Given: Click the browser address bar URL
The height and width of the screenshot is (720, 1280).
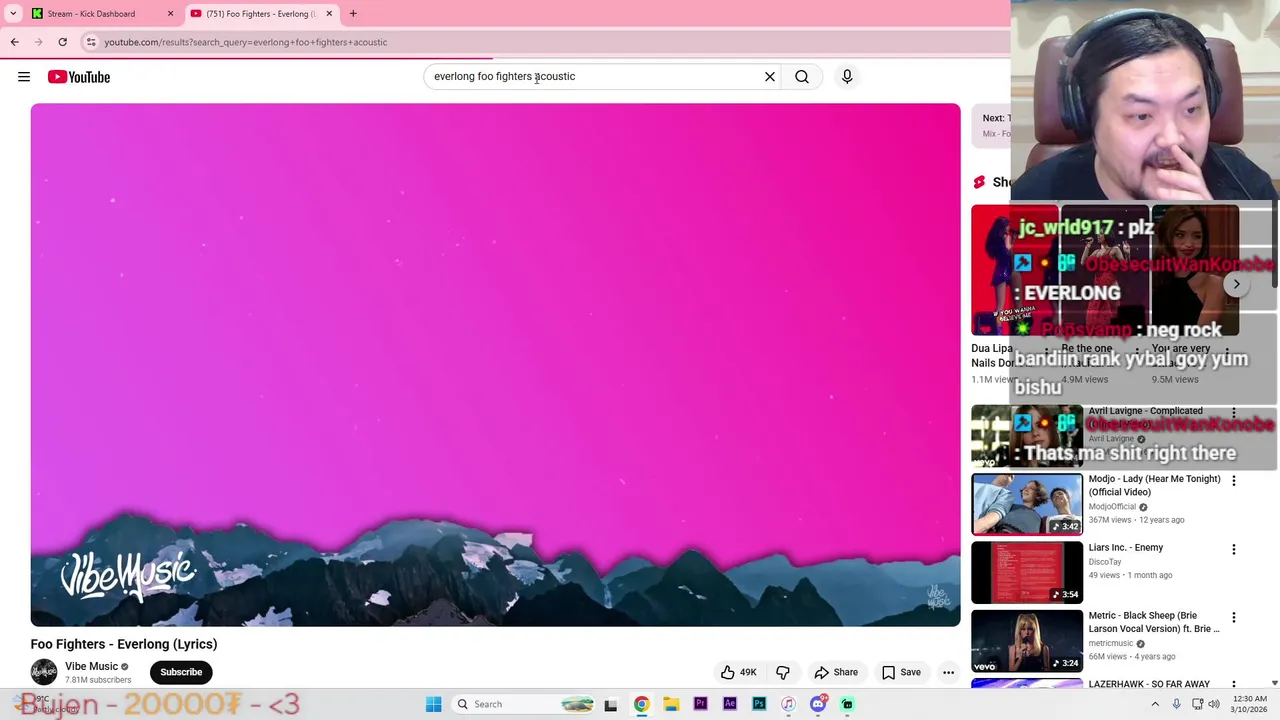Looking at the screenshot, I should (245, 42).
